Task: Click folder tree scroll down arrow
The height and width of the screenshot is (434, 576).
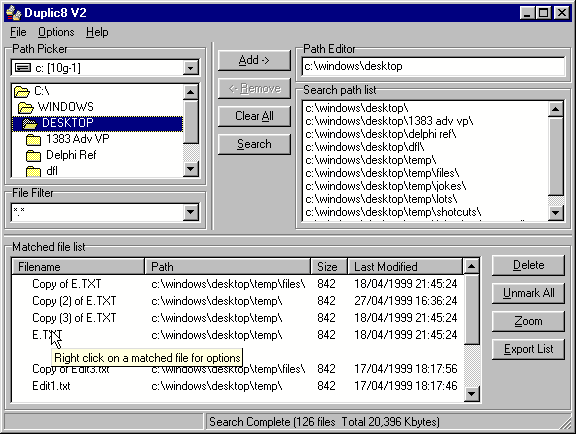Action: 190,169
